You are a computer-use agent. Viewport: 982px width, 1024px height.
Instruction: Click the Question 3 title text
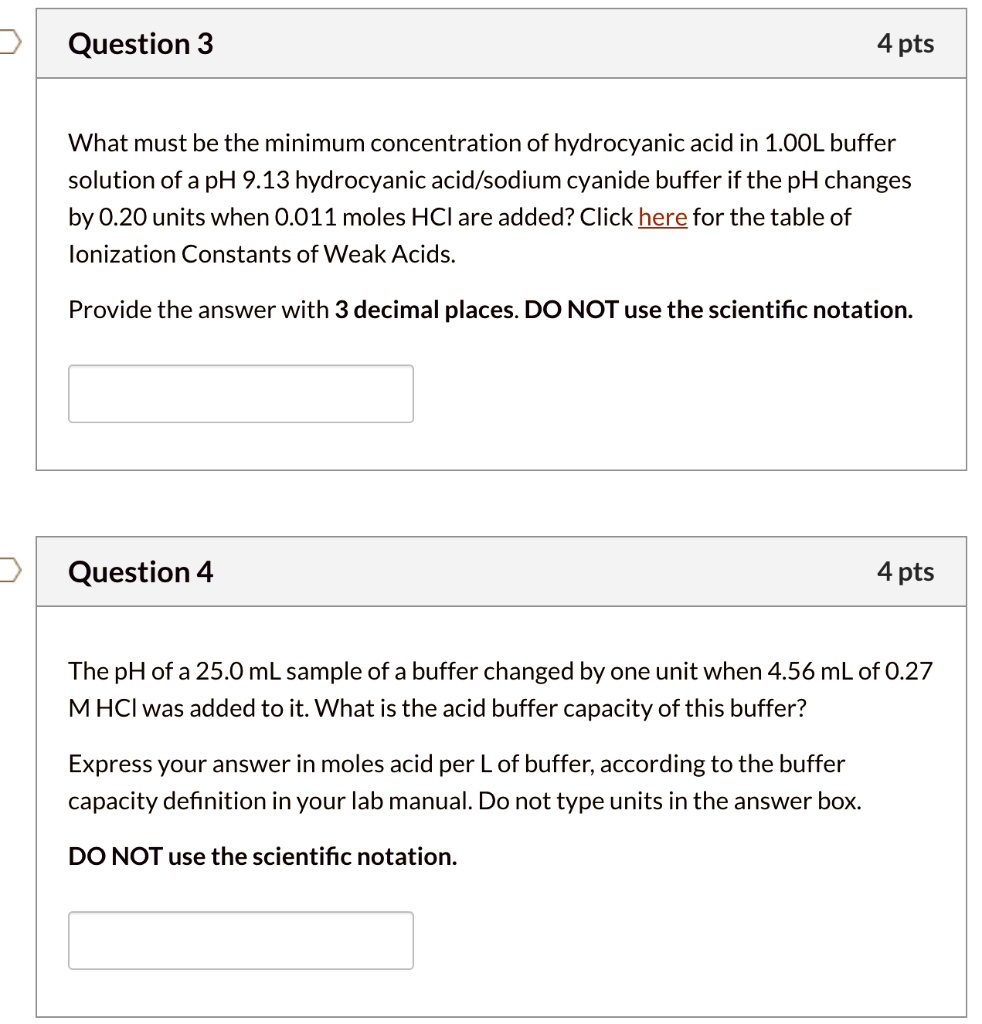139,43
